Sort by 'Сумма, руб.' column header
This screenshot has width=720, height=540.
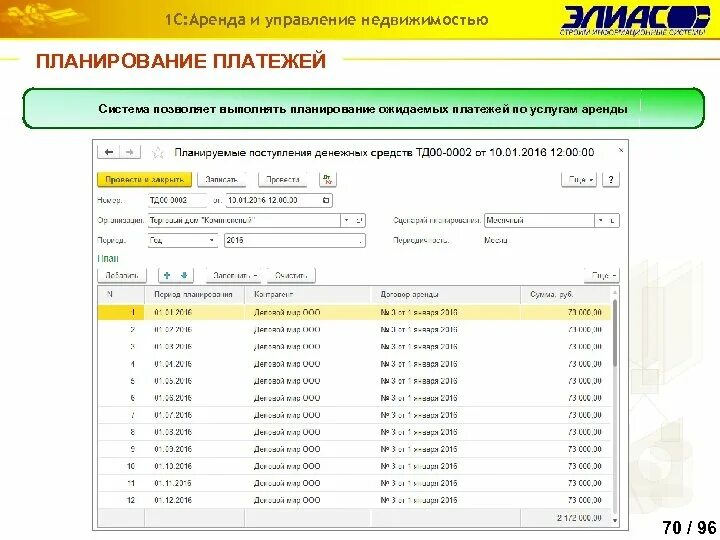coord(566,294)
